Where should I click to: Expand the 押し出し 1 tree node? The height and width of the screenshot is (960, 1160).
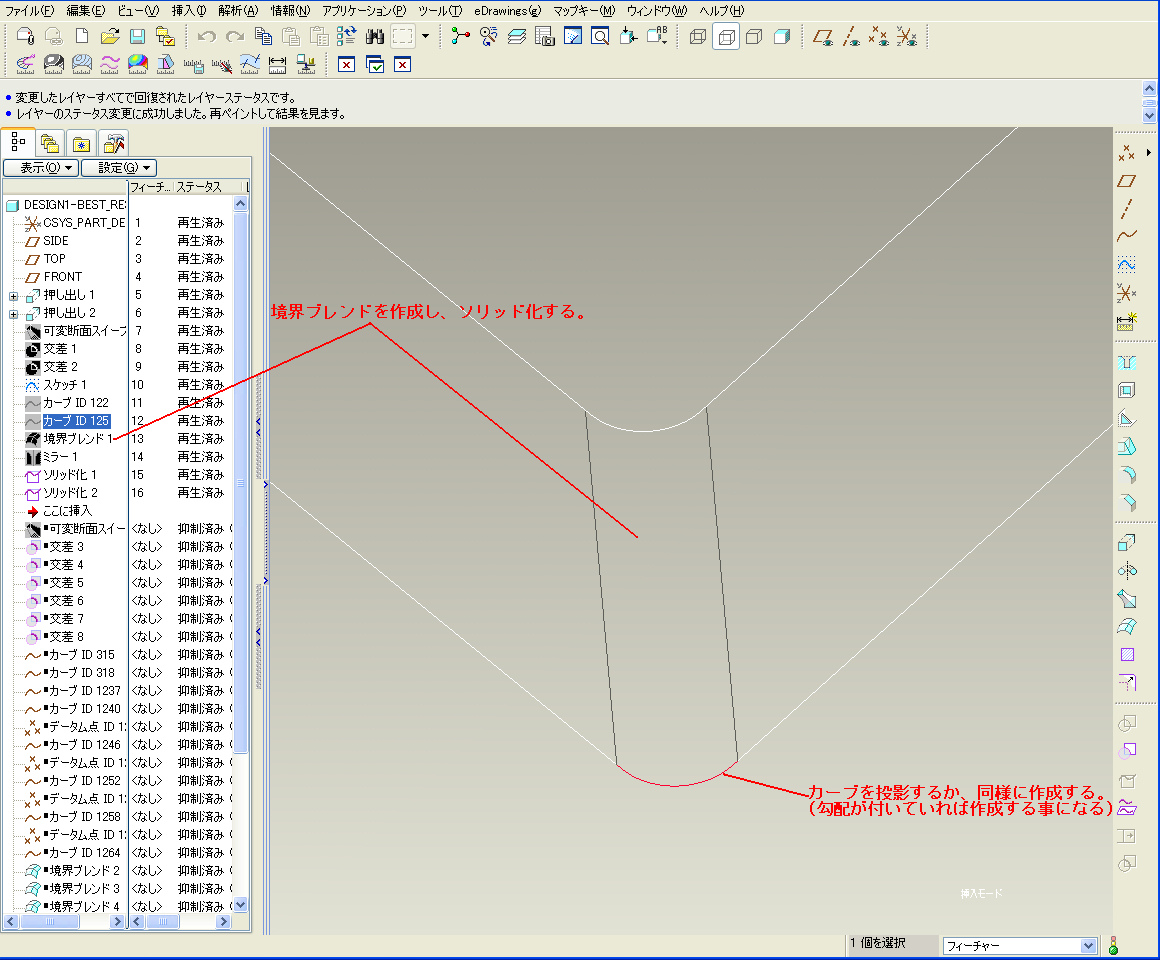pyautogui.click(x=13, y=295)
